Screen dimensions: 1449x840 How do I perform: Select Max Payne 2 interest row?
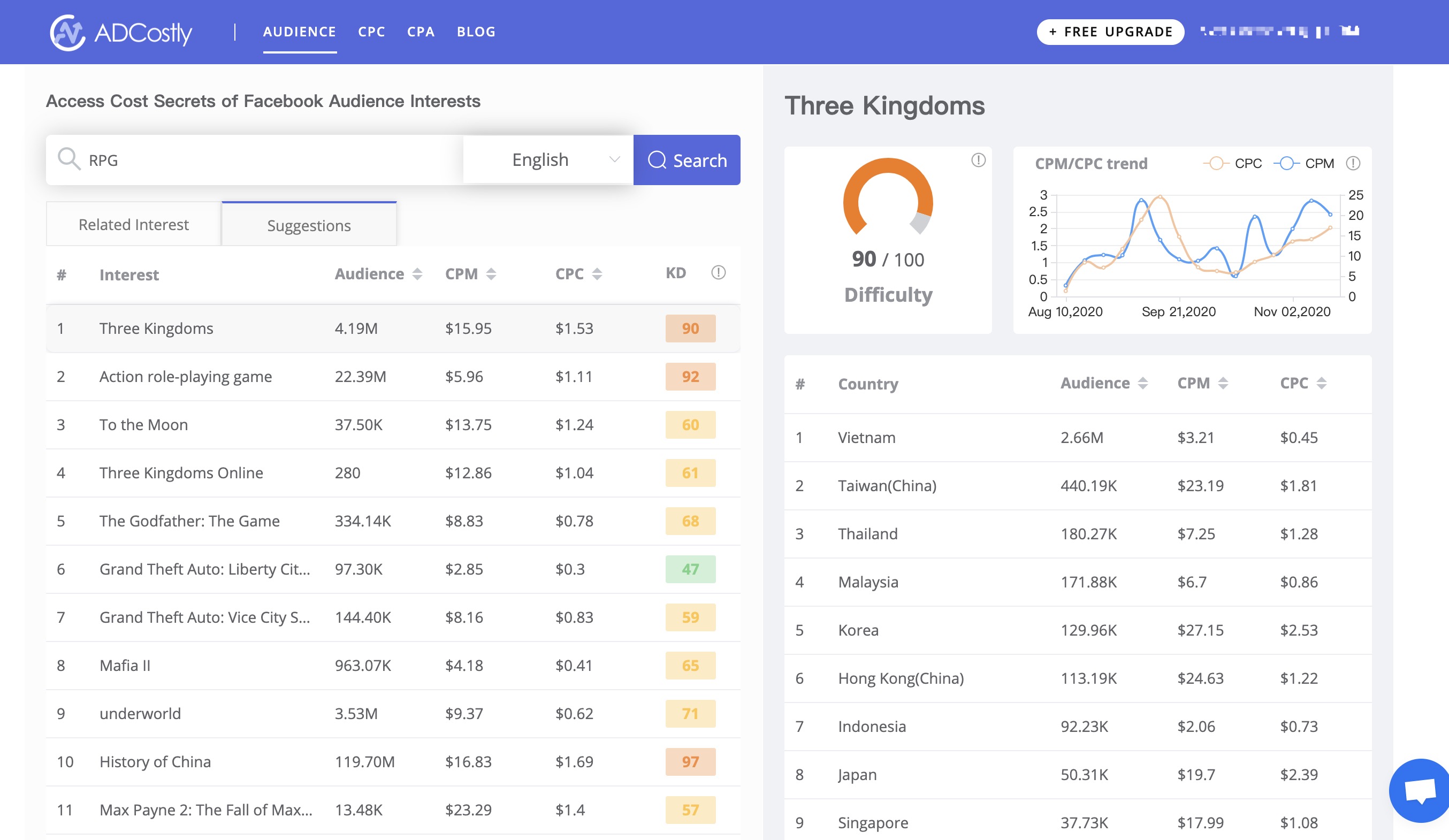tap(393, 810)
